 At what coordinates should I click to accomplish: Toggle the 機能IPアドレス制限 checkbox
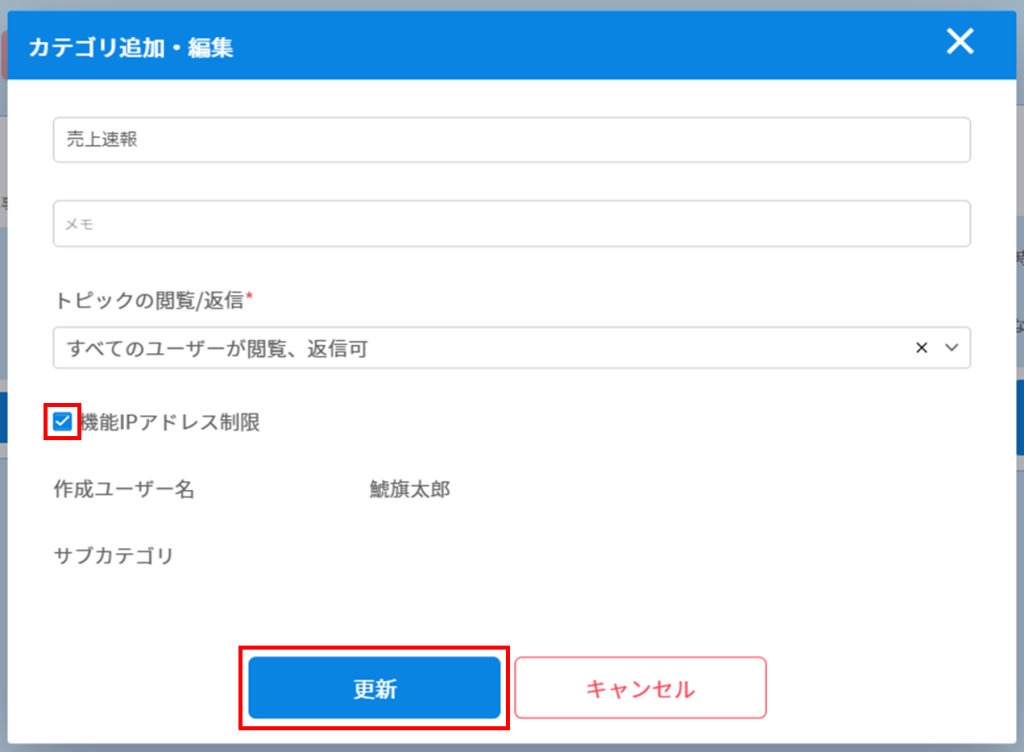(x=62, y=422)
